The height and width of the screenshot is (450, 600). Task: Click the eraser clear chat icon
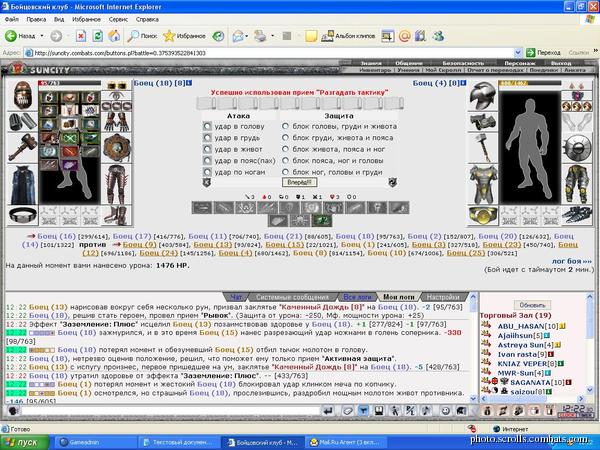pyautogui.click(x=347, y=411)
